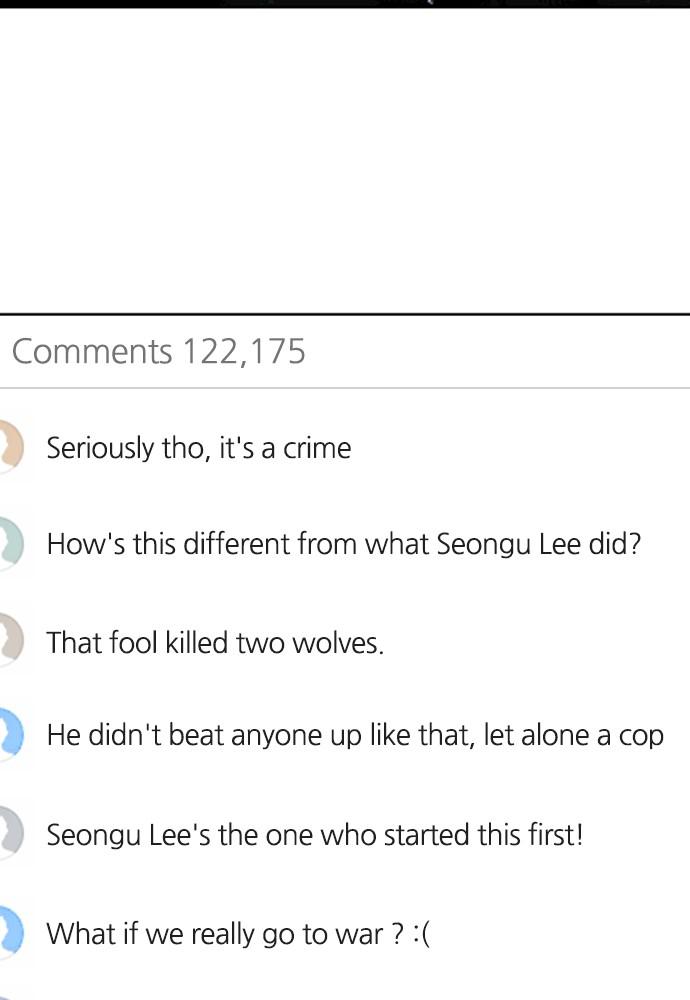Open profile avatar next to "How's this different" comment
This screenshot has height=1000, width=690.
coord(9,544)
